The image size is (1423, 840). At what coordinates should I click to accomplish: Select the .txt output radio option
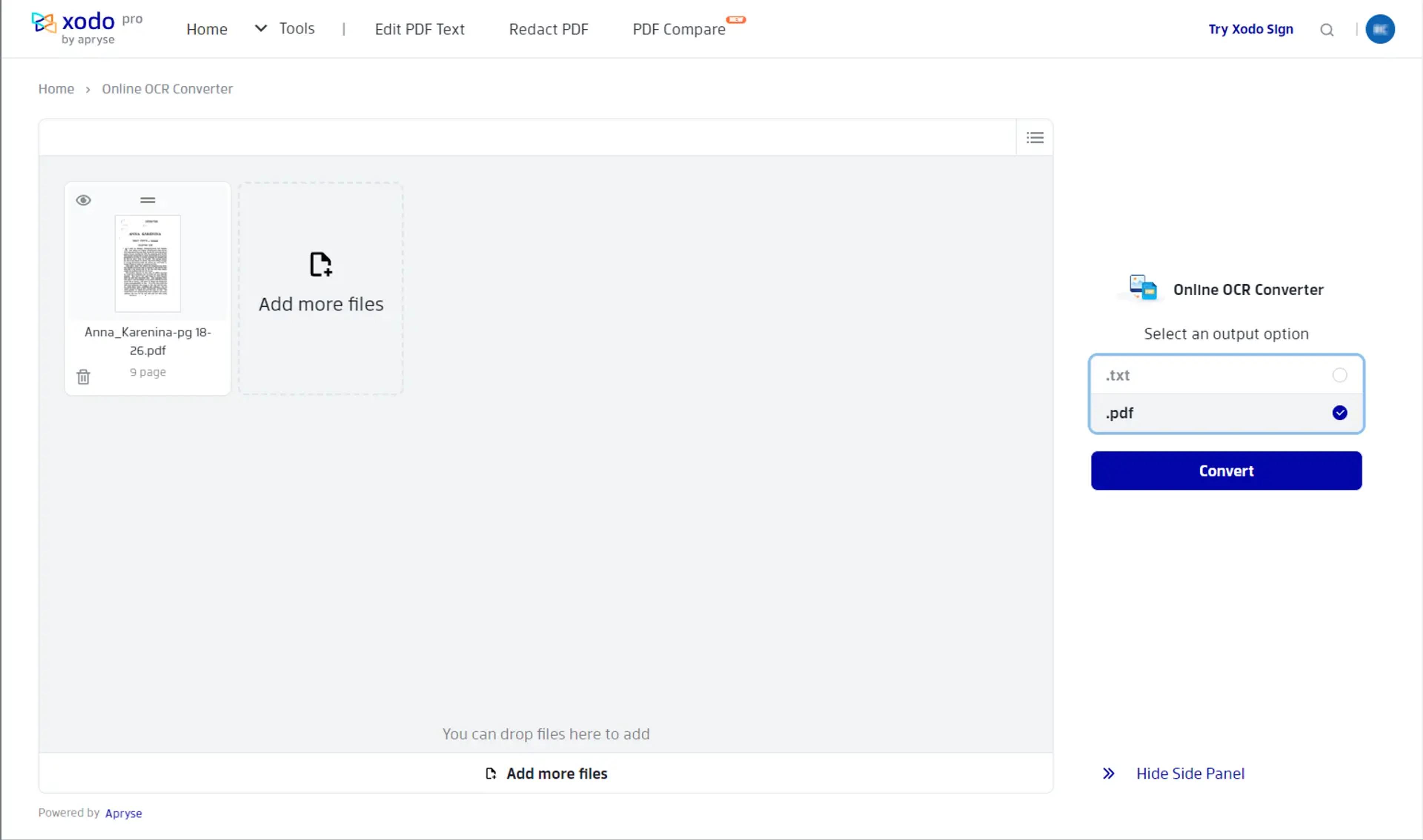click(x=1339, y=375)
